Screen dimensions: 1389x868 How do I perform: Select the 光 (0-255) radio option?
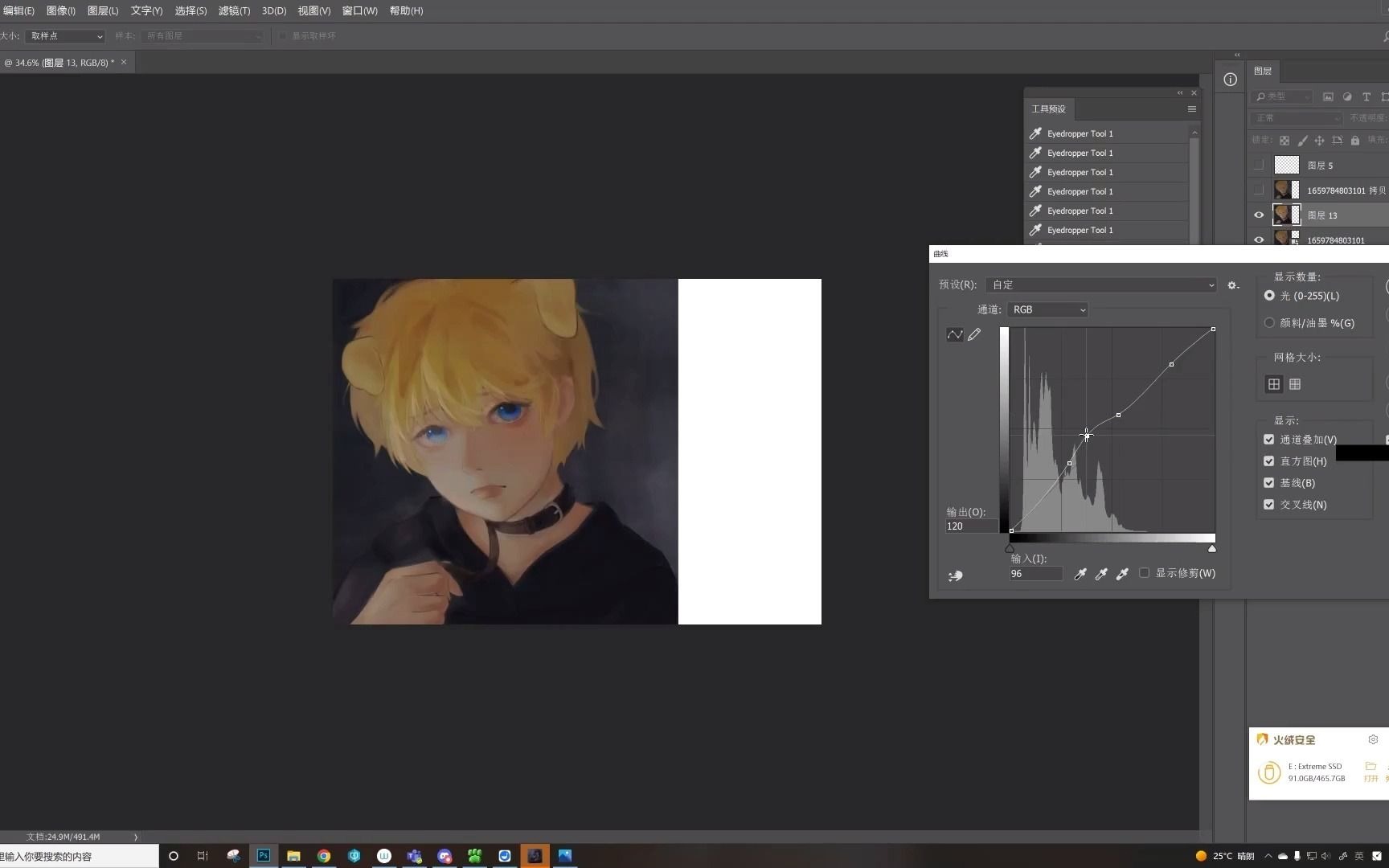[x=1269, y=296]
